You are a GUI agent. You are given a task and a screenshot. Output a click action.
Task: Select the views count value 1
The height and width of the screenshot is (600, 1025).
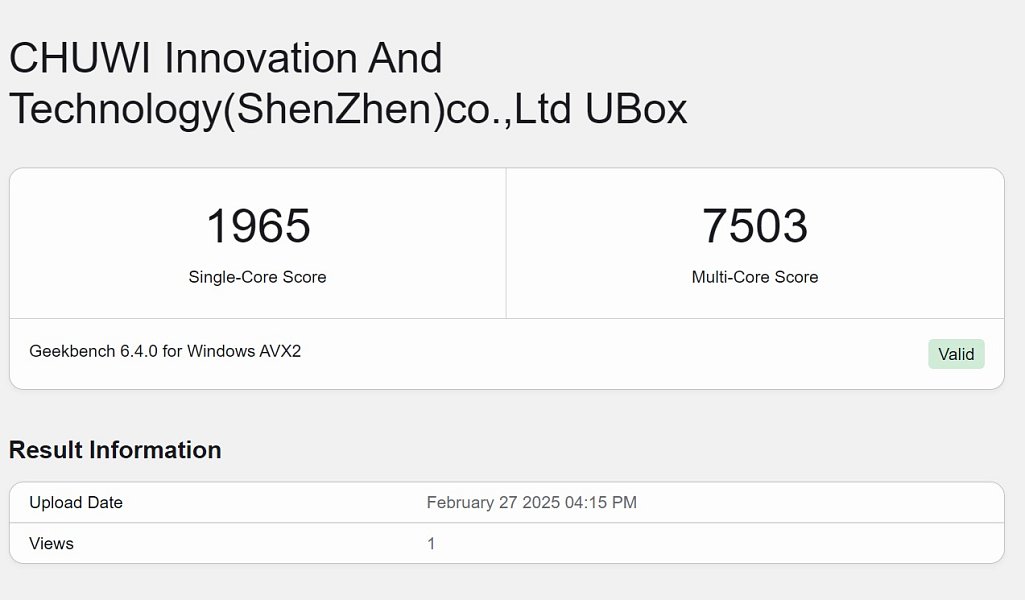431,544
